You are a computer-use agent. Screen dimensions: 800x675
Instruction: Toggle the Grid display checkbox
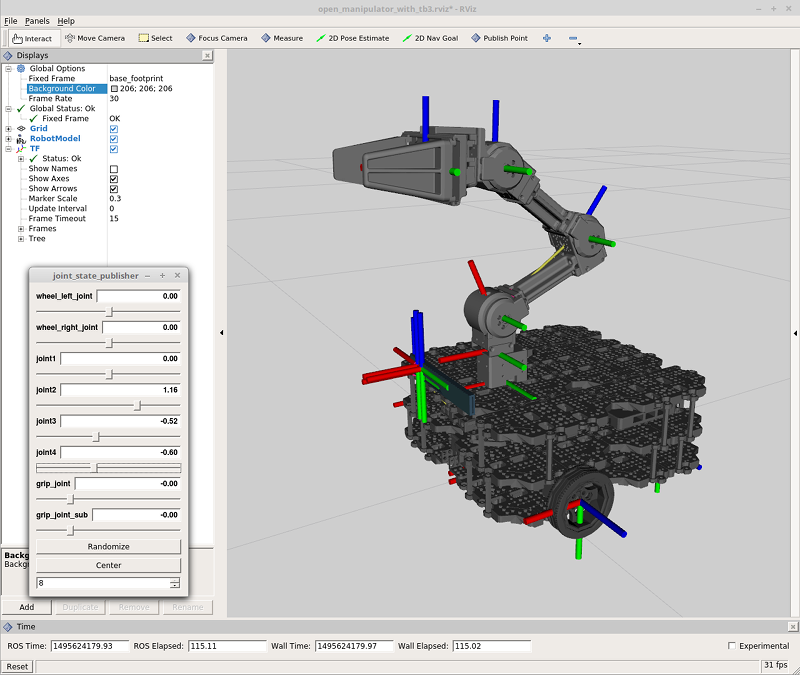click(x=114, y=129)
